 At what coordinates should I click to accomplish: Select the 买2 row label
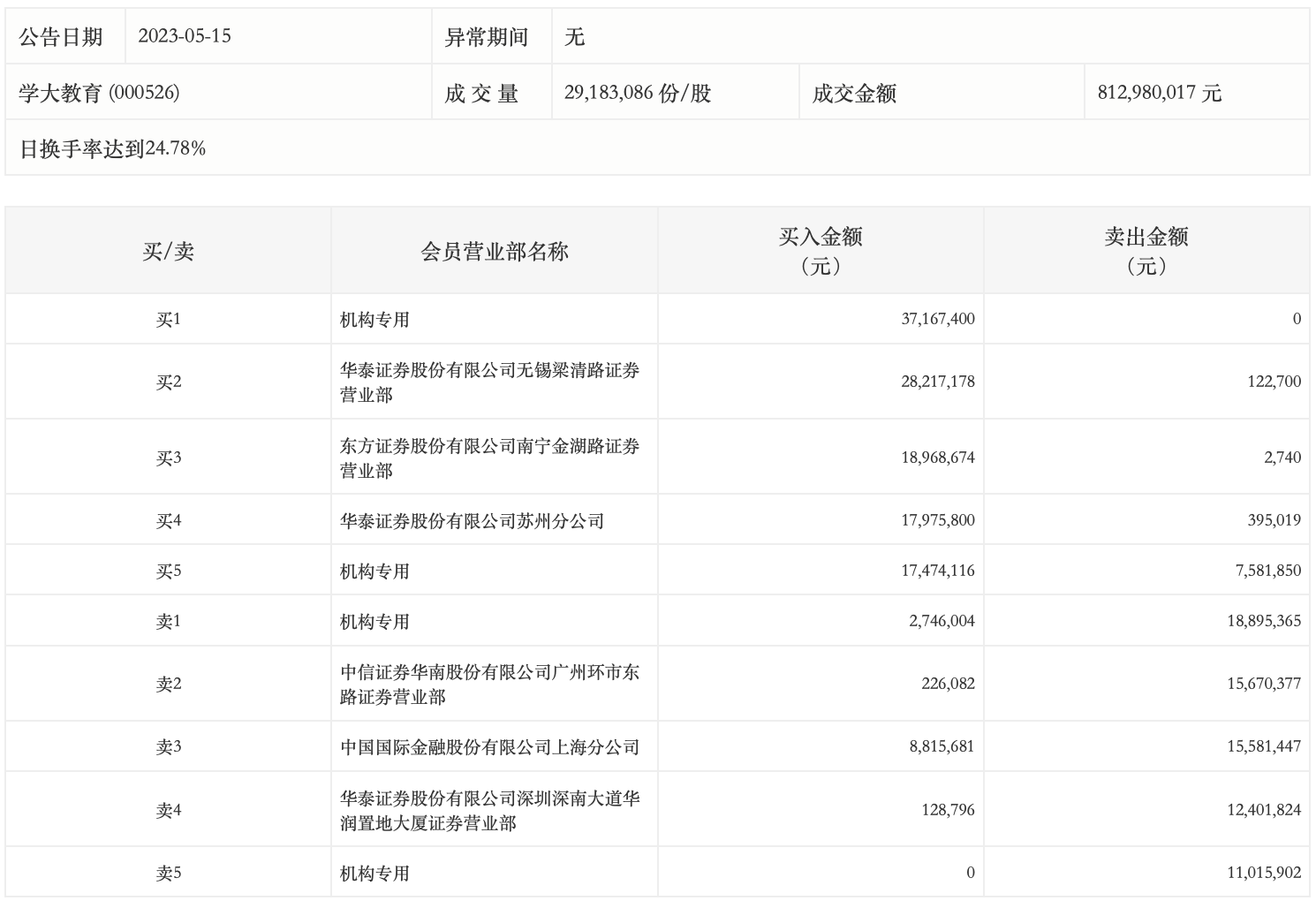tap(169, 382)
